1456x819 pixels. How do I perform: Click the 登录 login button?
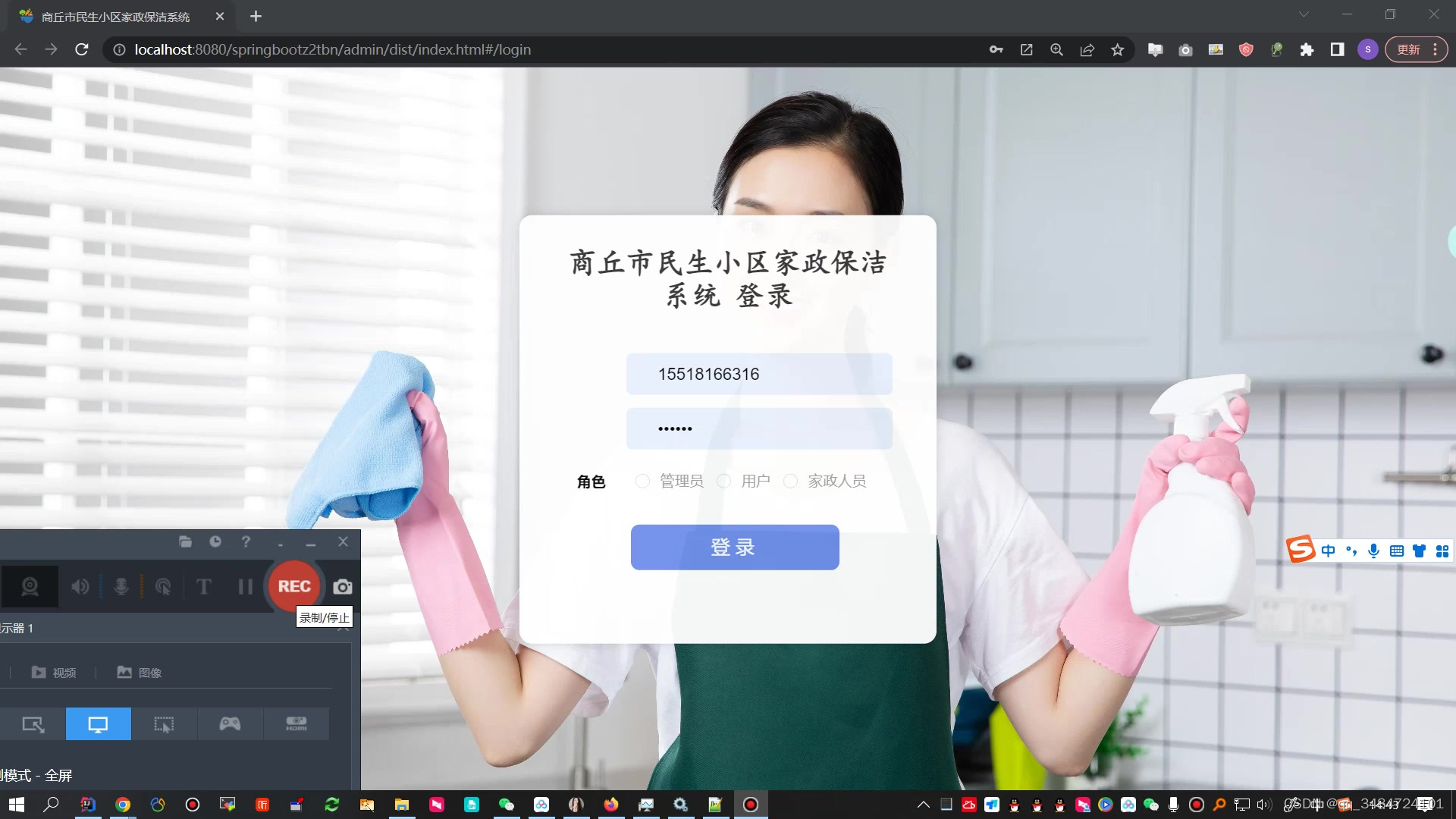pyautogui.click(x=734, y=547)
